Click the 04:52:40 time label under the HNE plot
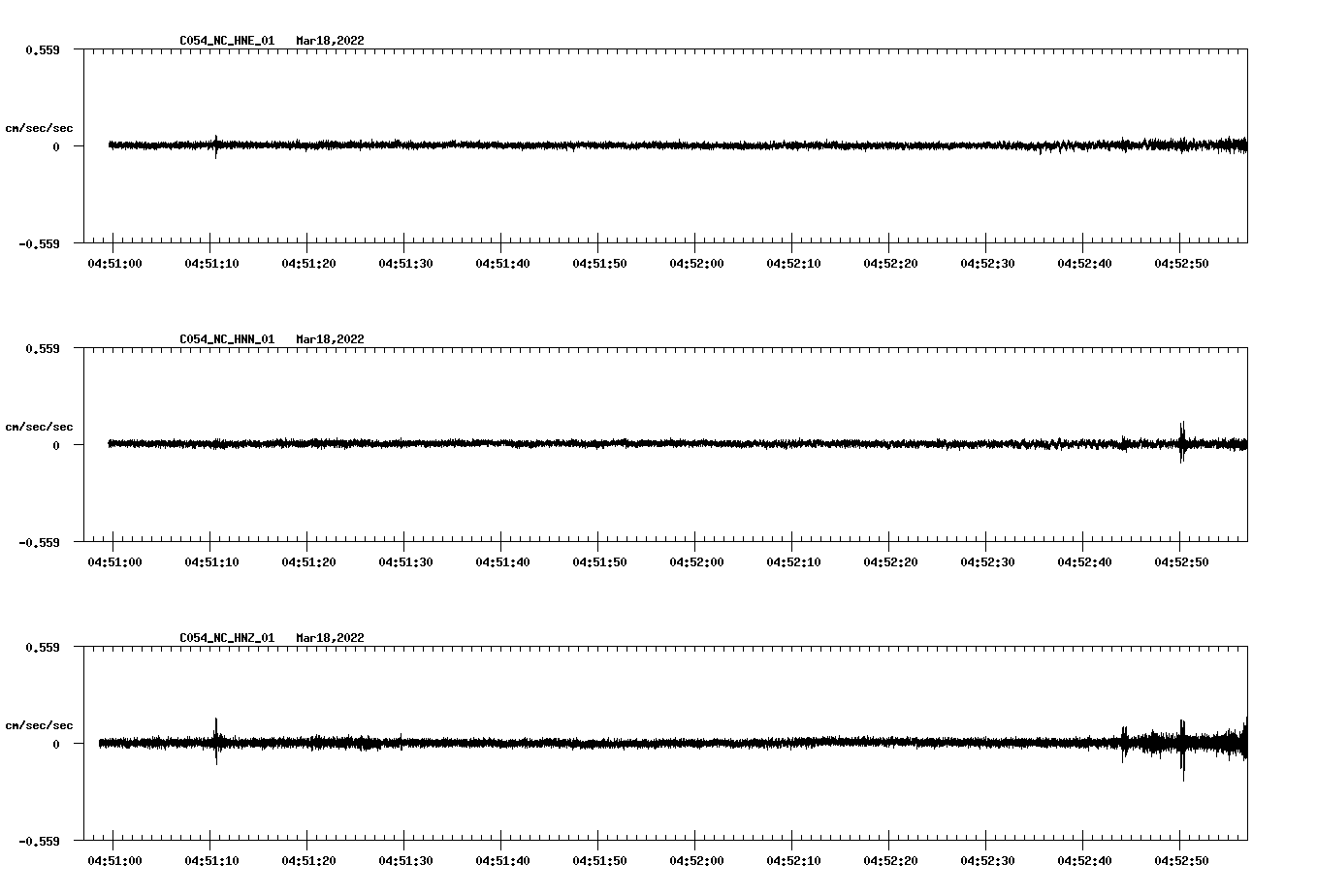1317x896 pixels. tap(1084, 264)
